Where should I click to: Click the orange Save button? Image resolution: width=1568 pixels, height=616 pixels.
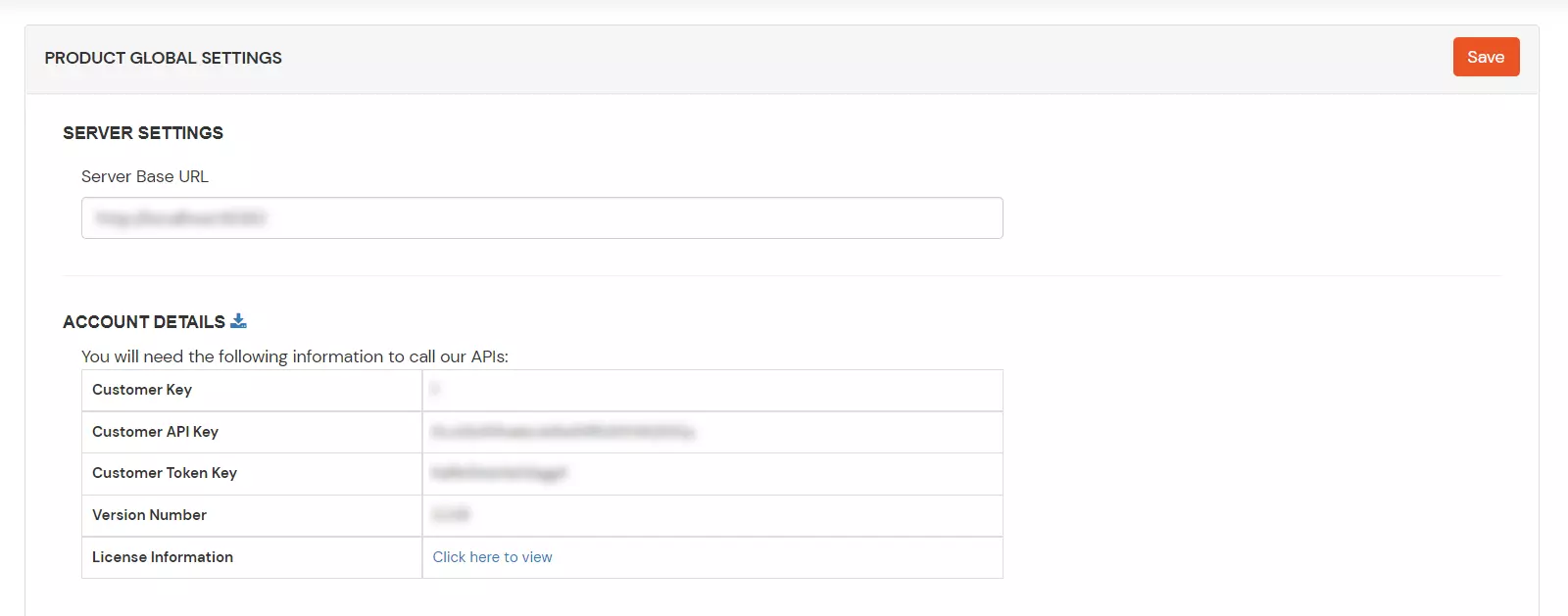point(1486,57)
